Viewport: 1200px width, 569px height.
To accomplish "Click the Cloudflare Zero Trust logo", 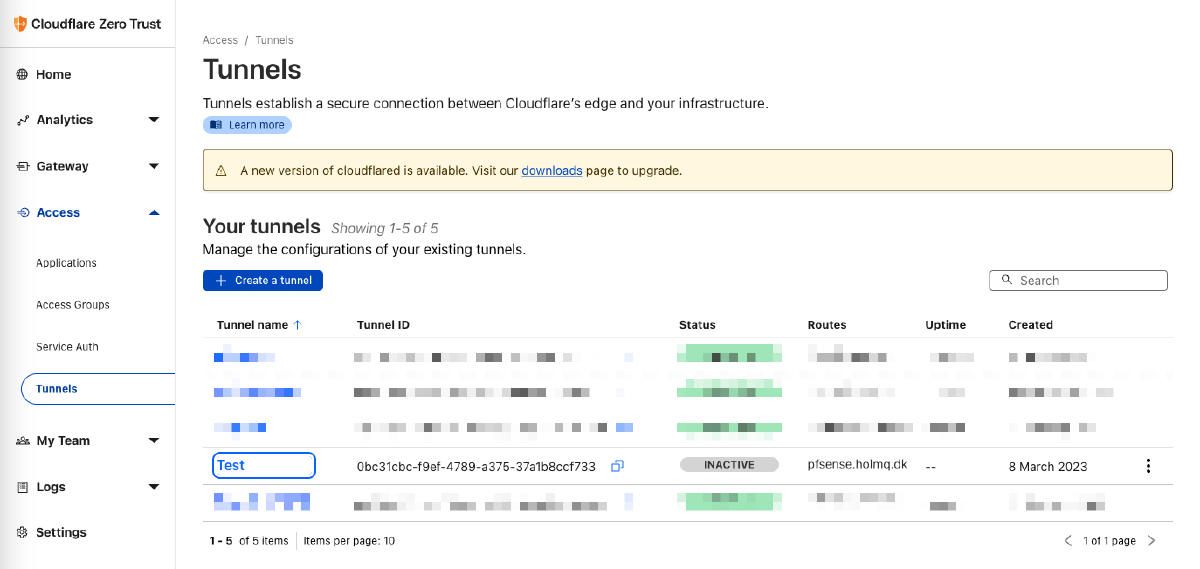I will click(20, 24).
